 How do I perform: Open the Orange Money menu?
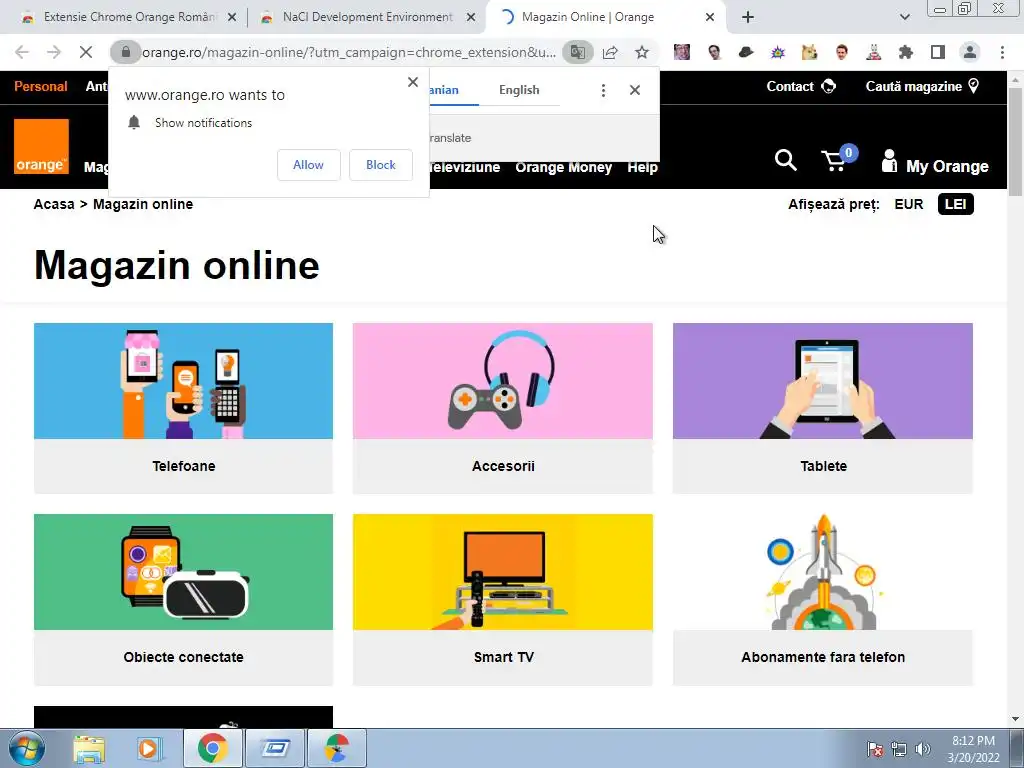564,167
